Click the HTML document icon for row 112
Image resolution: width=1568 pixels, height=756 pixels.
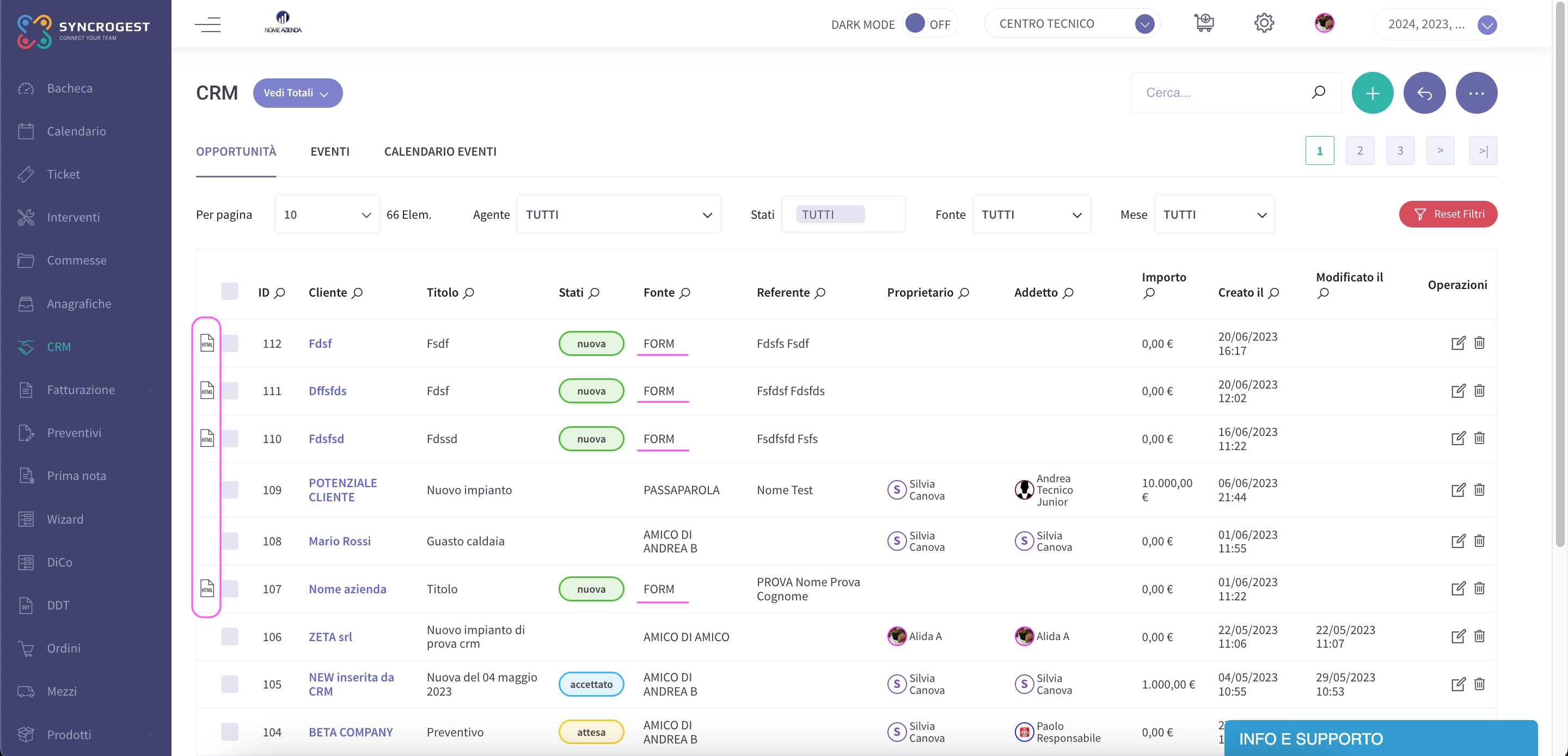click(x=207, y=343)
